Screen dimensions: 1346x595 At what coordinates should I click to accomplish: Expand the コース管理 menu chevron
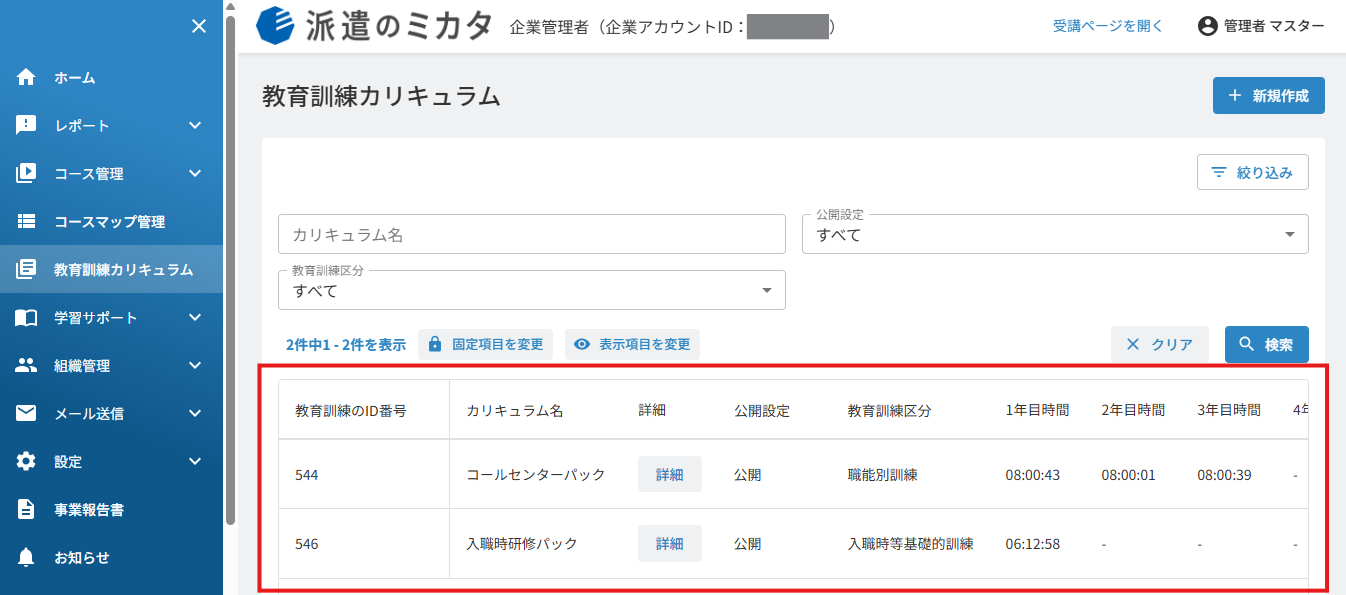195,173
